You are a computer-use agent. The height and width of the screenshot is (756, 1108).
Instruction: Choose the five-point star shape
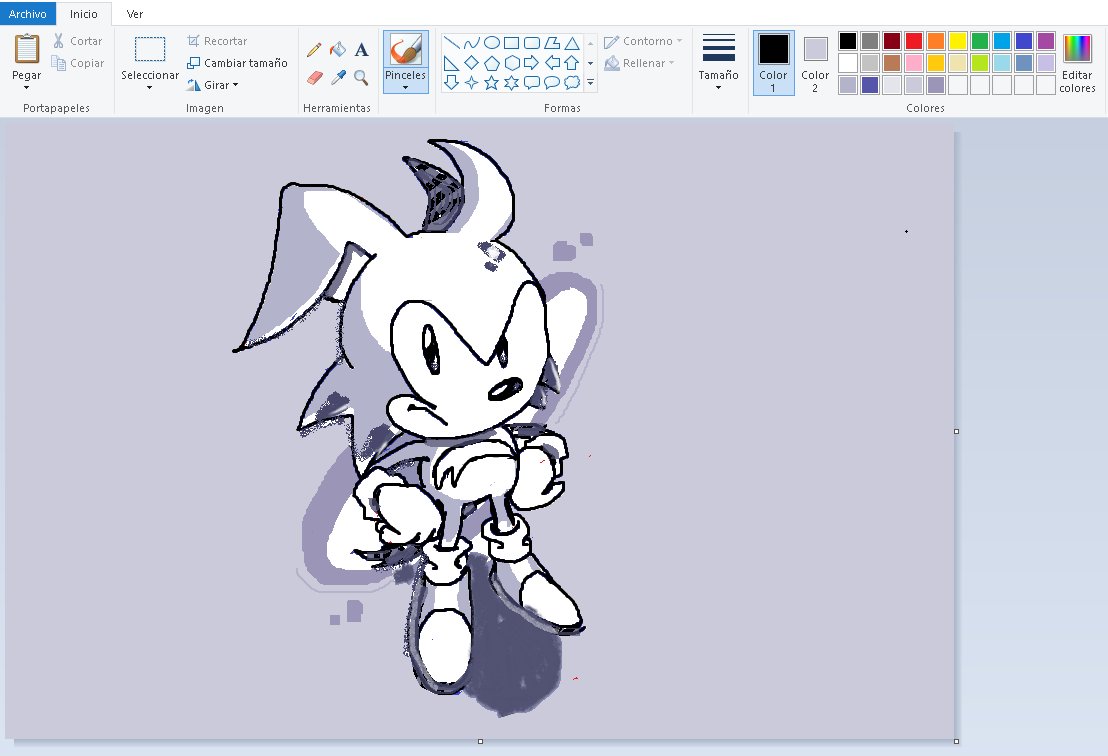492,83
